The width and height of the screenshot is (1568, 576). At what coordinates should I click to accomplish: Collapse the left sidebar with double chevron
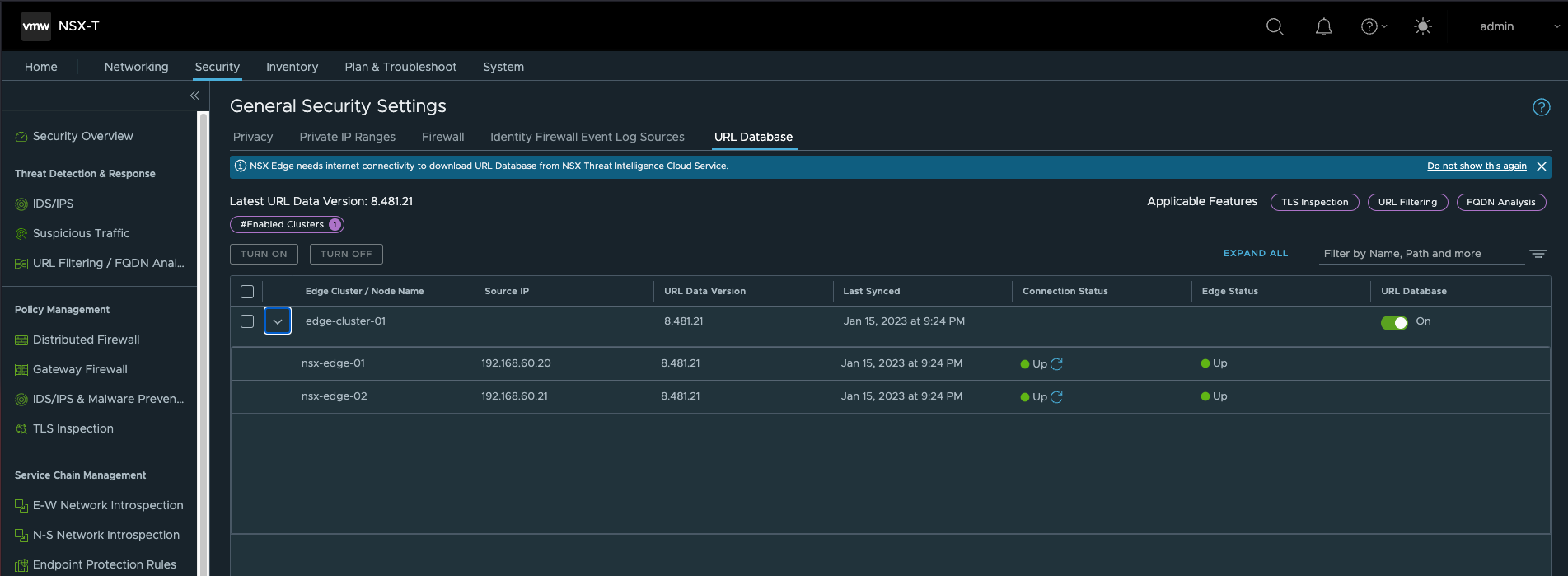pyautogui.click(x=194, y=96)
